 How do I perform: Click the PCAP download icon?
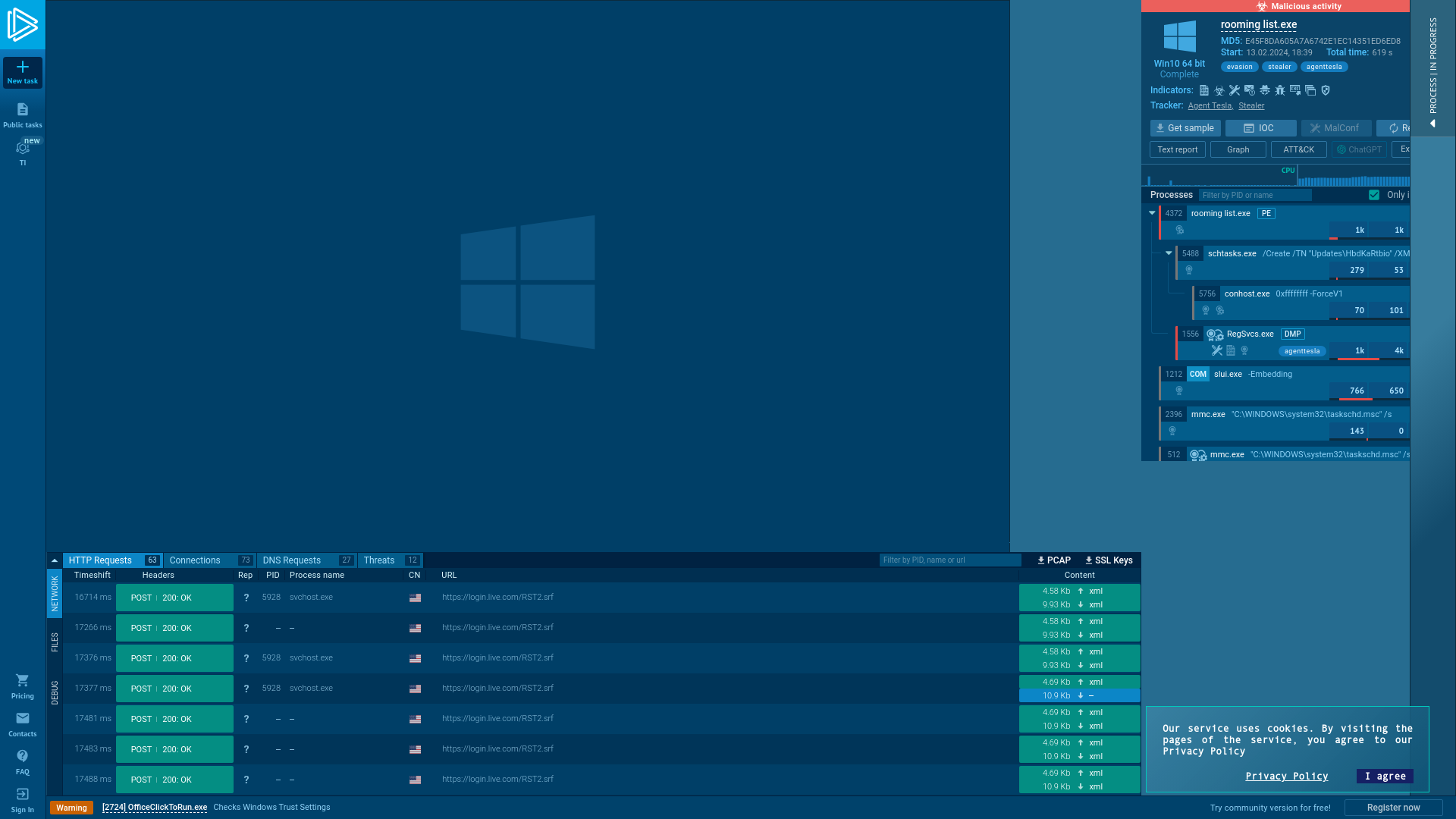1052,560
